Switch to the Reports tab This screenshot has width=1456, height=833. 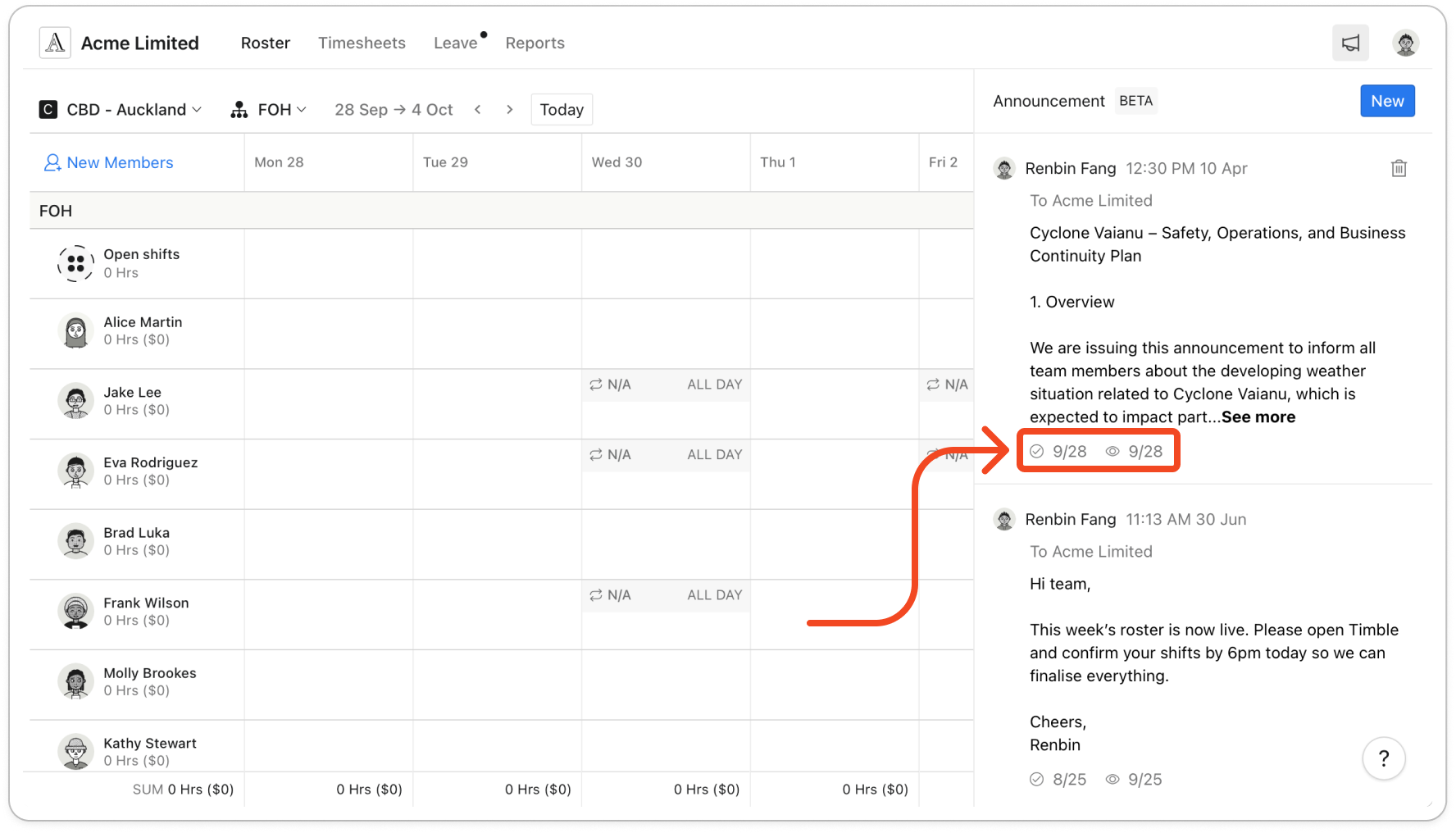(535, 43)
